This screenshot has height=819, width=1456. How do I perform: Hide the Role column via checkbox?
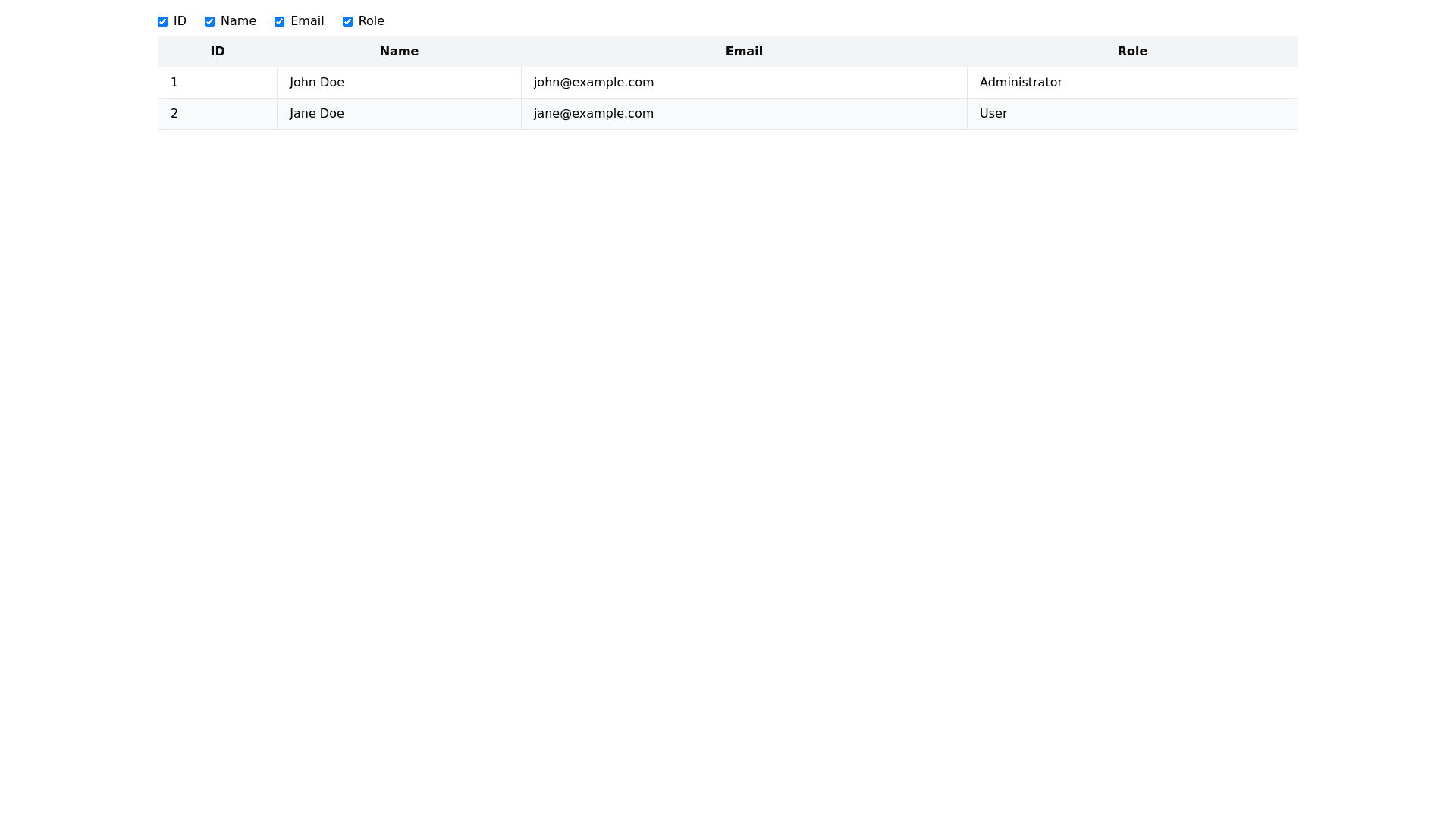point(347,21)
